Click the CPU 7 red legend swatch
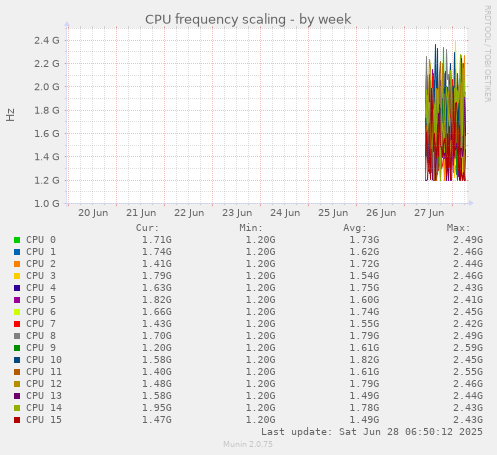Screen dimensions: 497x455 (x=17, y=324)
